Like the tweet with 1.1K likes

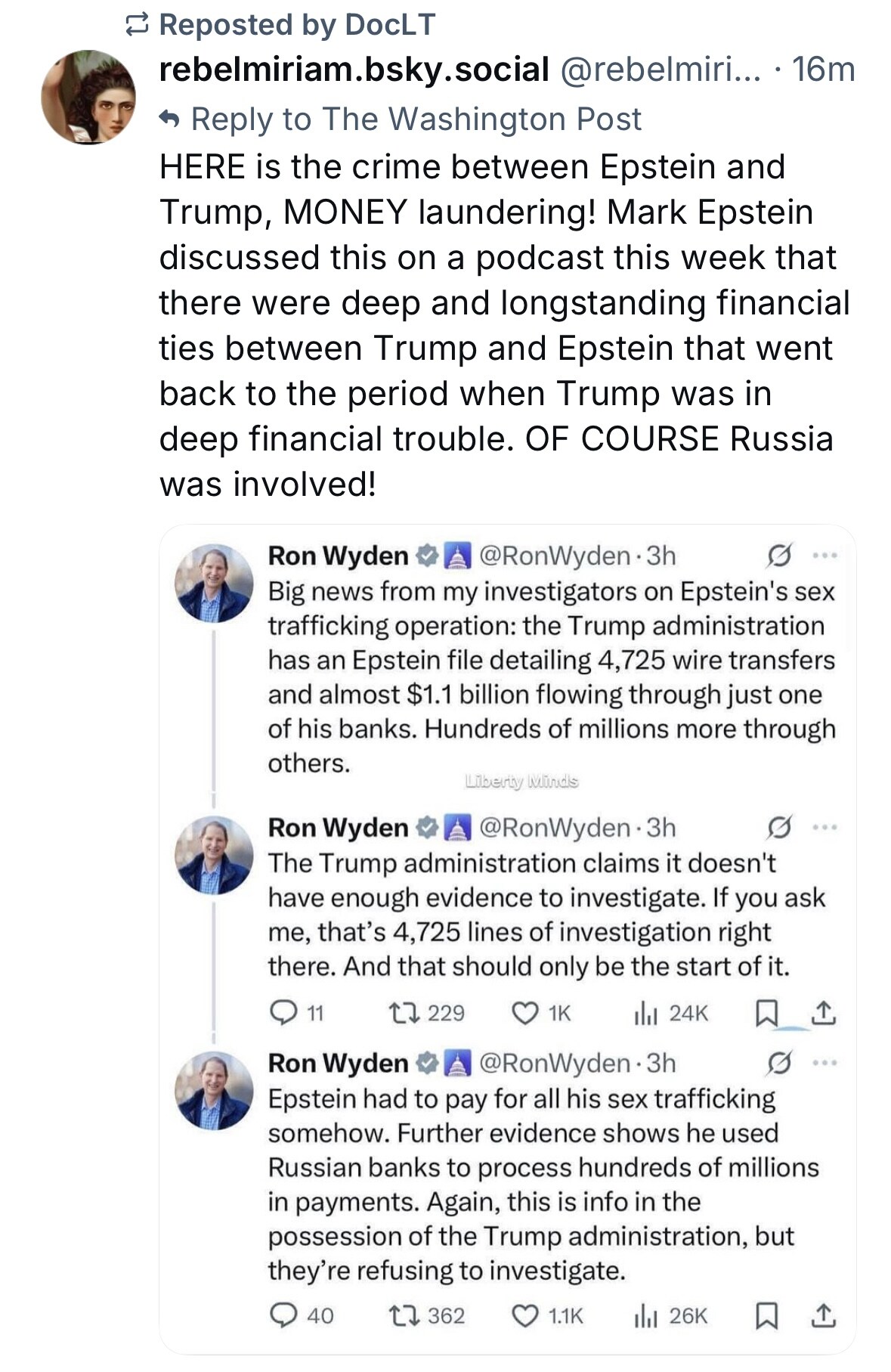pos(525,1316)
